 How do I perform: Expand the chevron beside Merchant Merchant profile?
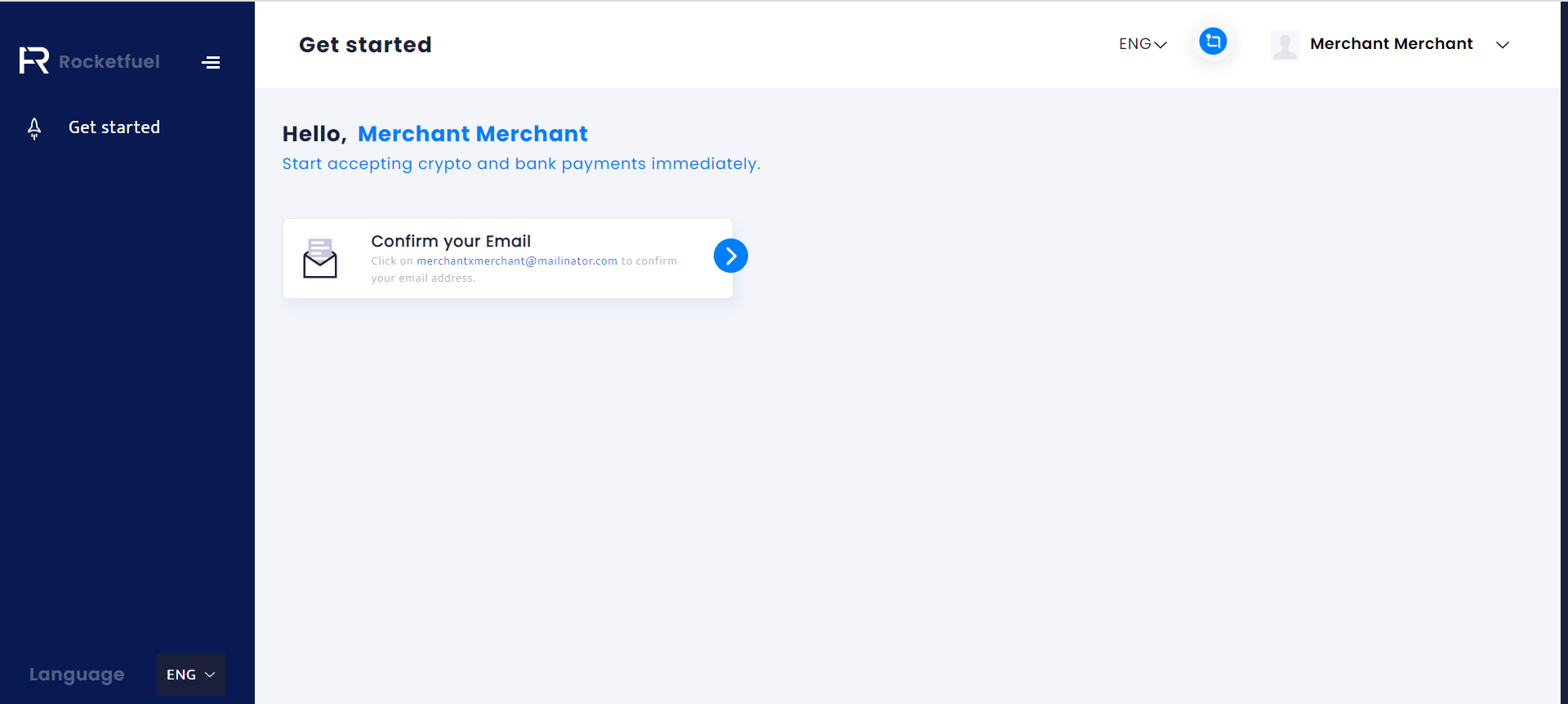(x=1502, y=45)
